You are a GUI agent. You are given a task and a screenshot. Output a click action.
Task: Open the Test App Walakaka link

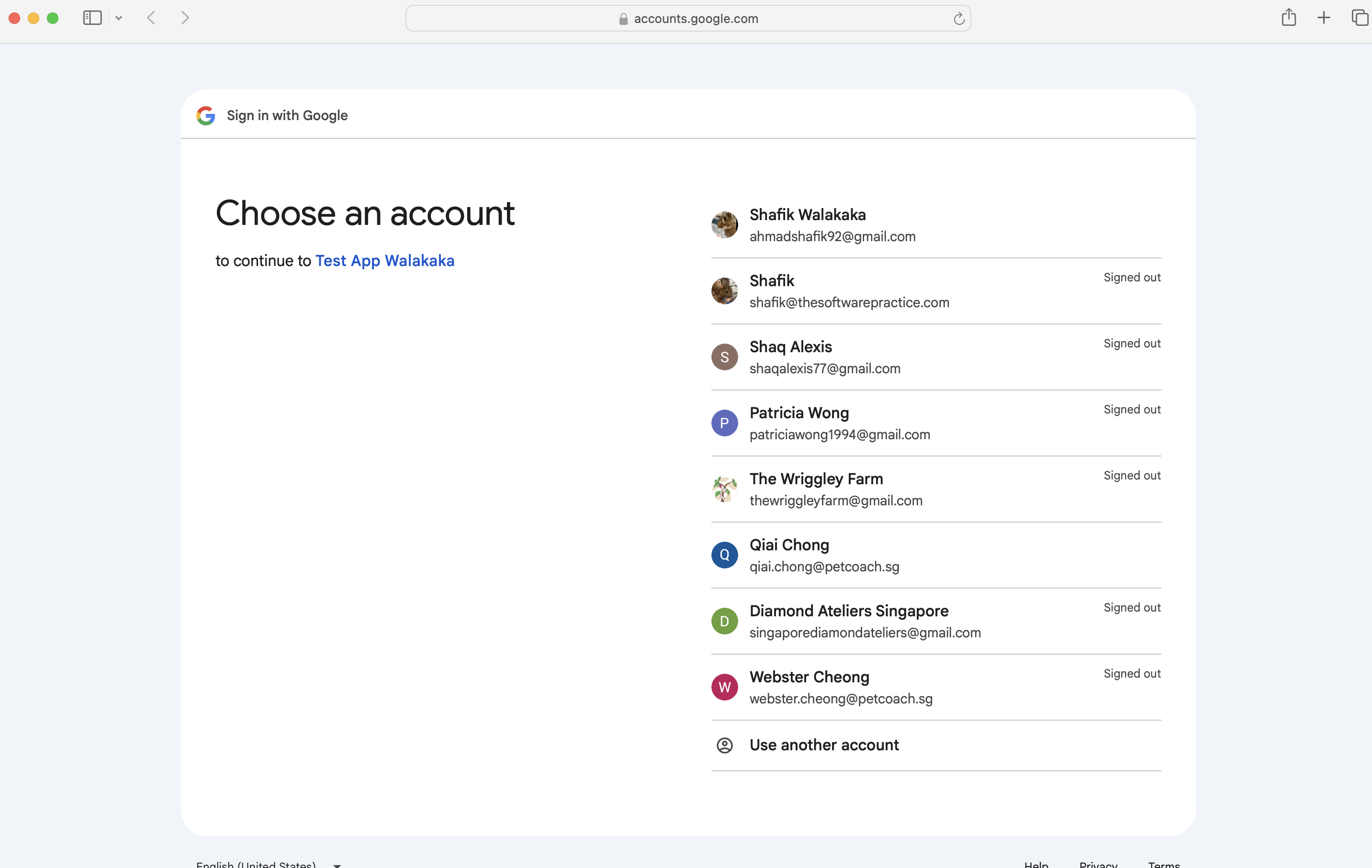pyautogui.click(x=384, y=260)
